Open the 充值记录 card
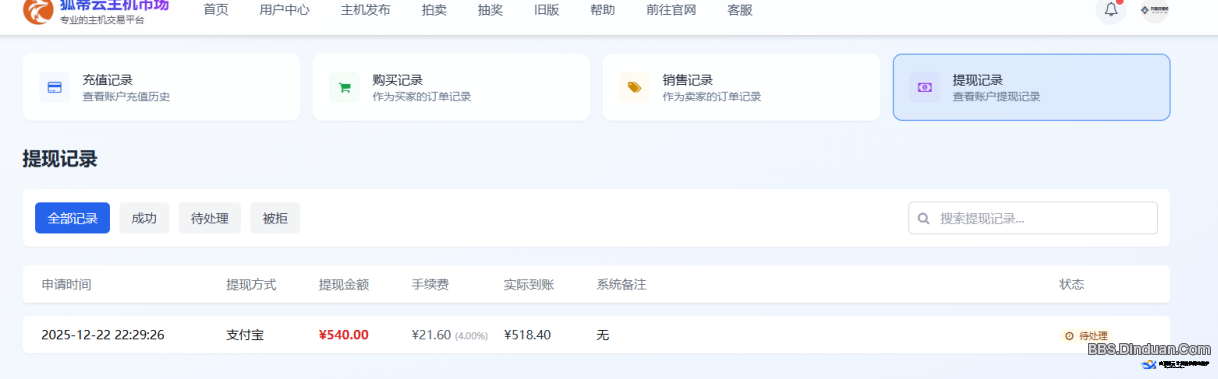The width and height of the screenshot is (1218, 379). [161, 87]
